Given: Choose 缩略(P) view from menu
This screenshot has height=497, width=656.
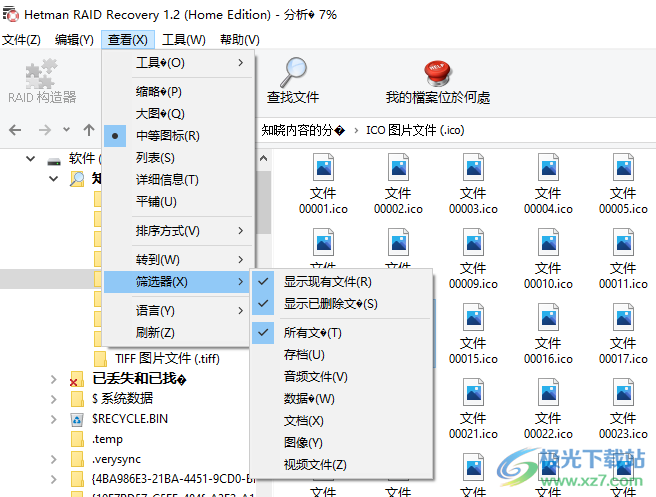Looking at the screenshot, I should (x=178, y=92).
